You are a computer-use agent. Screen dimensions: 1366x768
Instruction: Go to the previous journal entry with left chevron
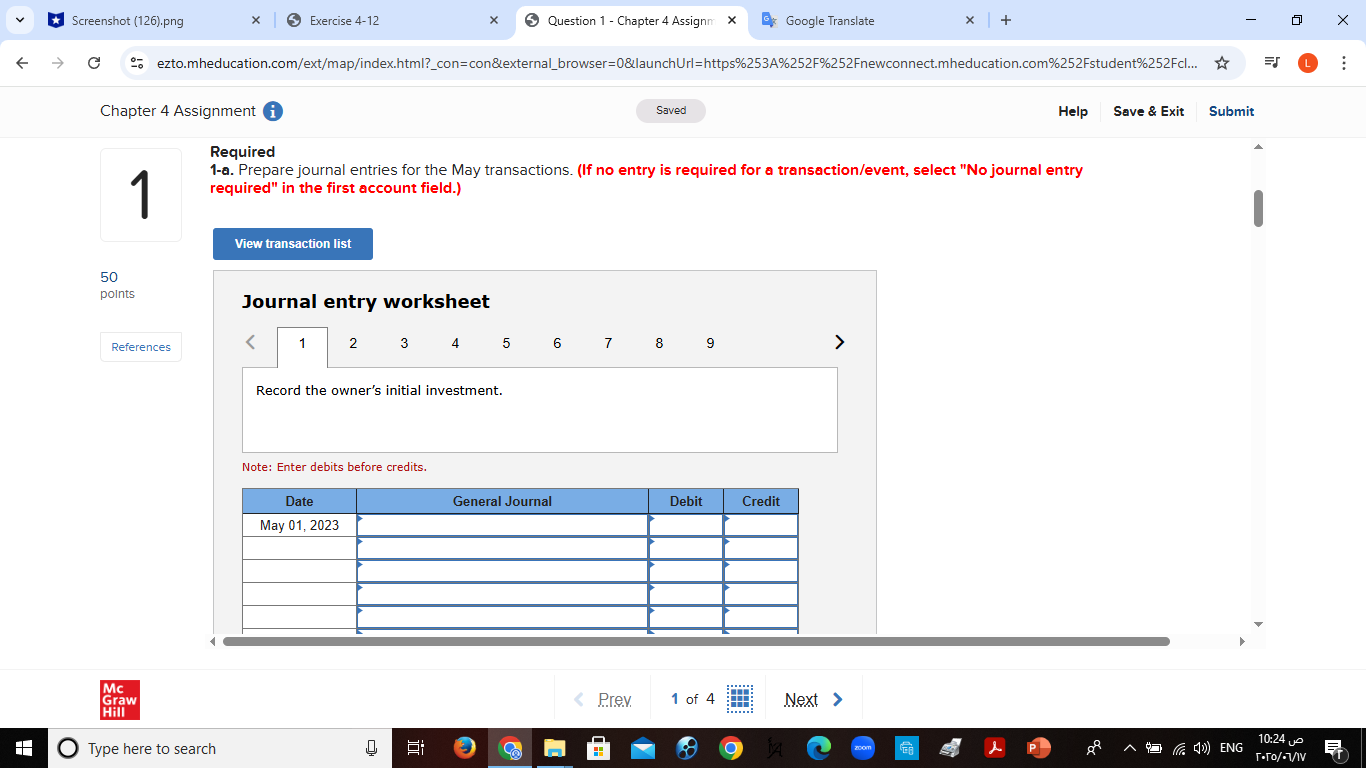(250, 342)
